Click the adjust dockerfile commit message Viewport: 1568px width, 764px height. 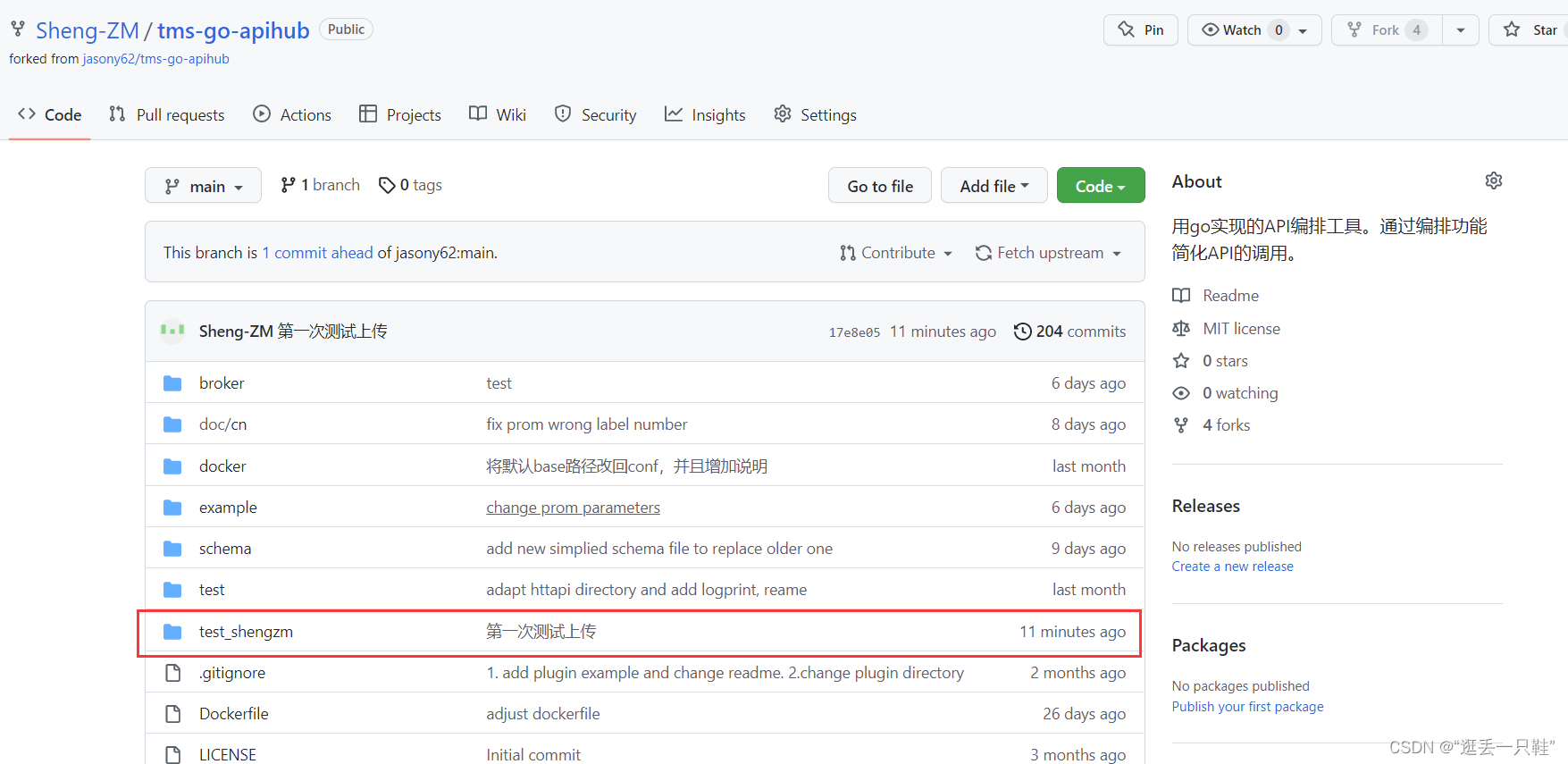coord(543,714)
